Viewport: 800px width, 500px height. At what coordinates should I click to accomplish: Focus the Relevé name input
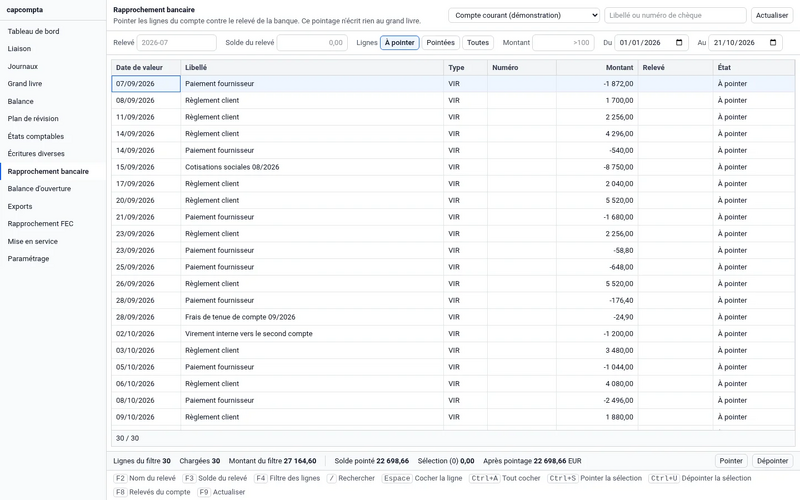click(177, 42)
